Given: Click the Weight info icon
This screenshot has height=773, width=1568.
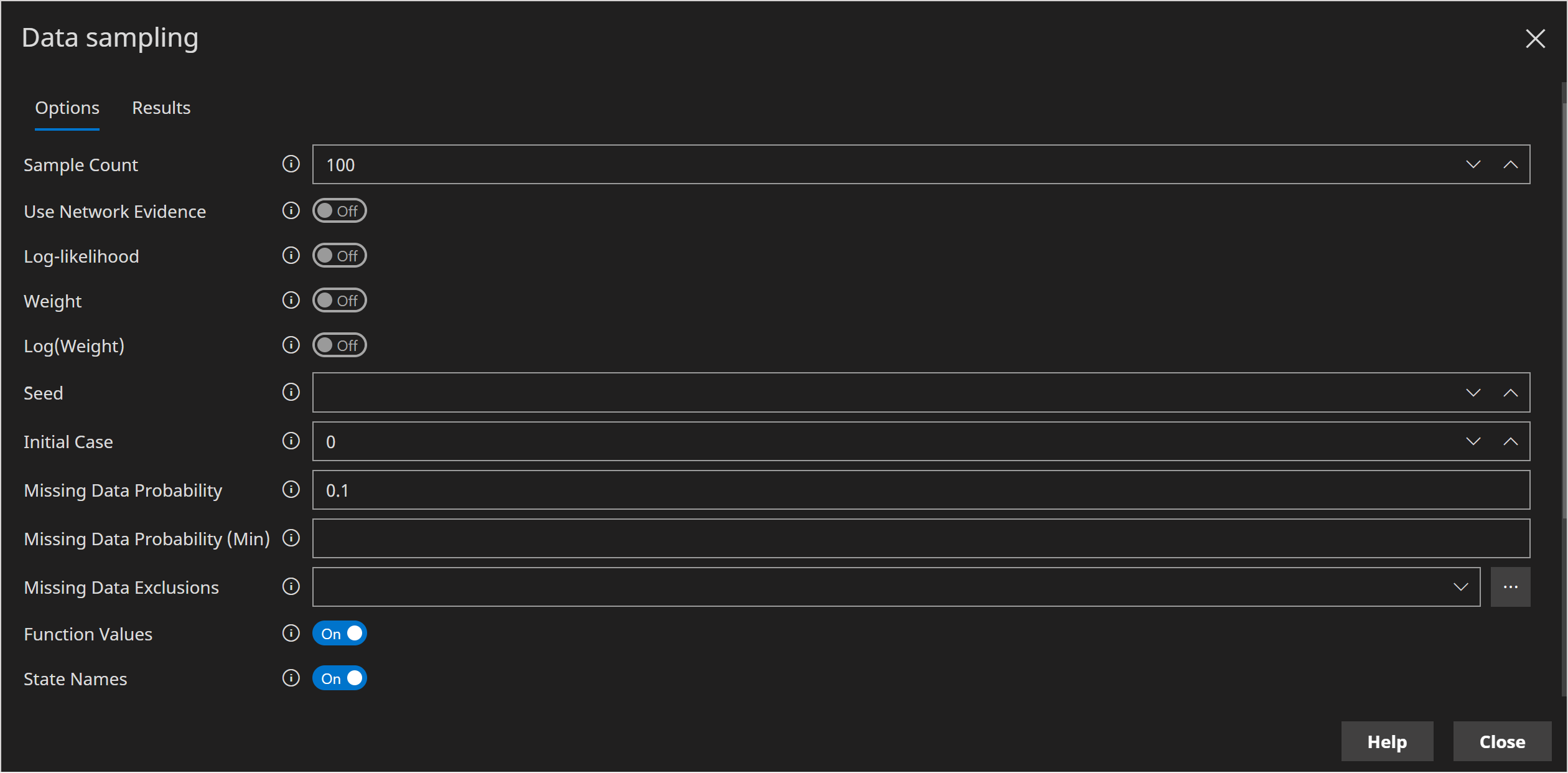Looking at the screenshot, I should tap(291, 300).
